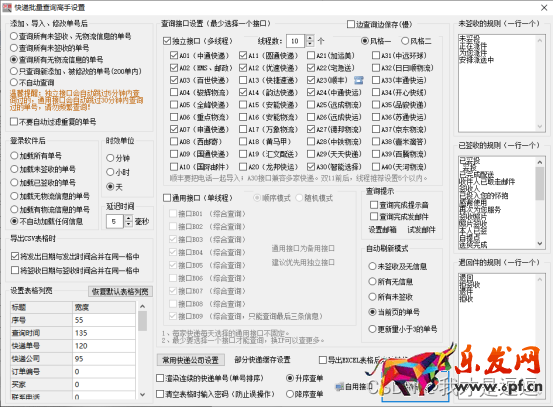Click the small icon before 自用接口

pos(340,387)
